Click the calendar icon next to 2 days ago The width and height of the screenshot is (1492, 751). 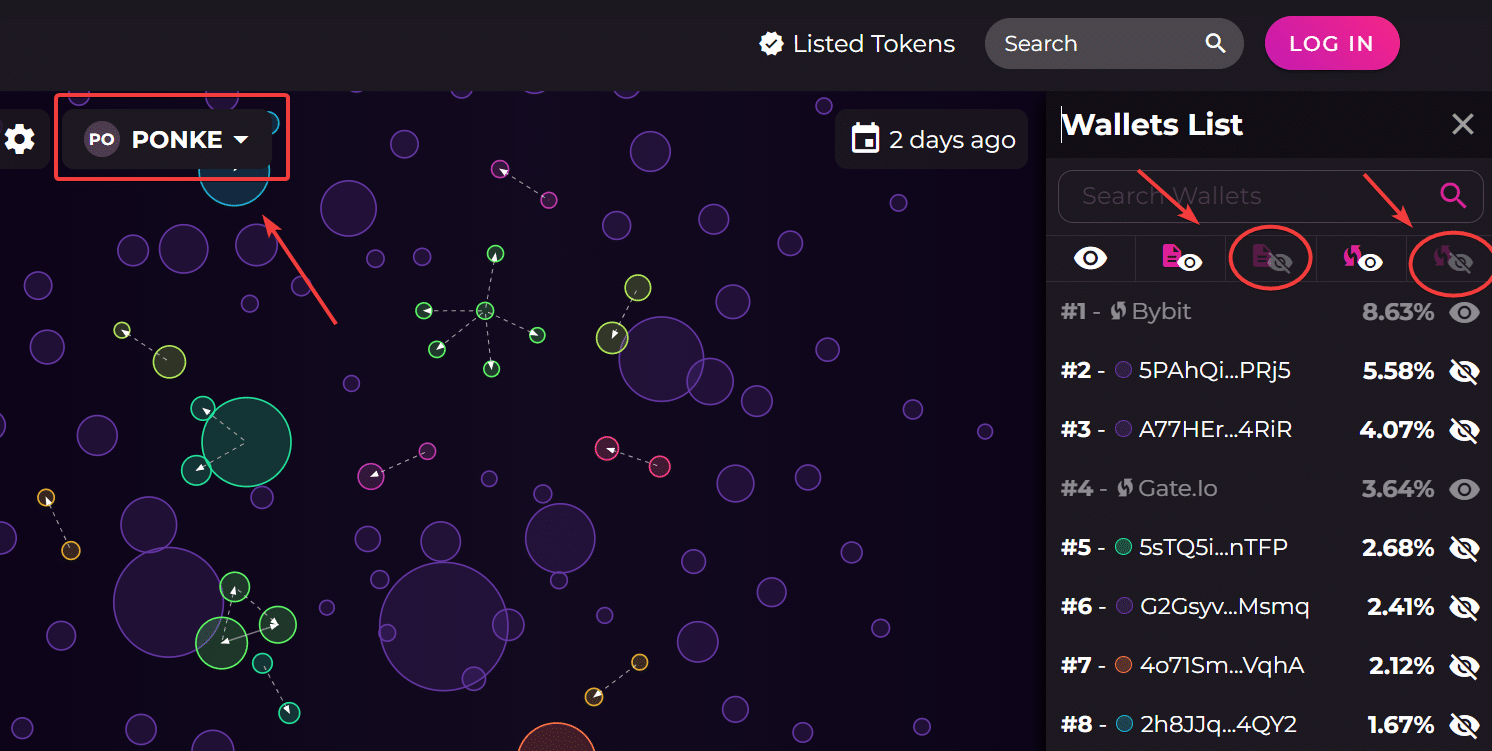coord(866,138)
